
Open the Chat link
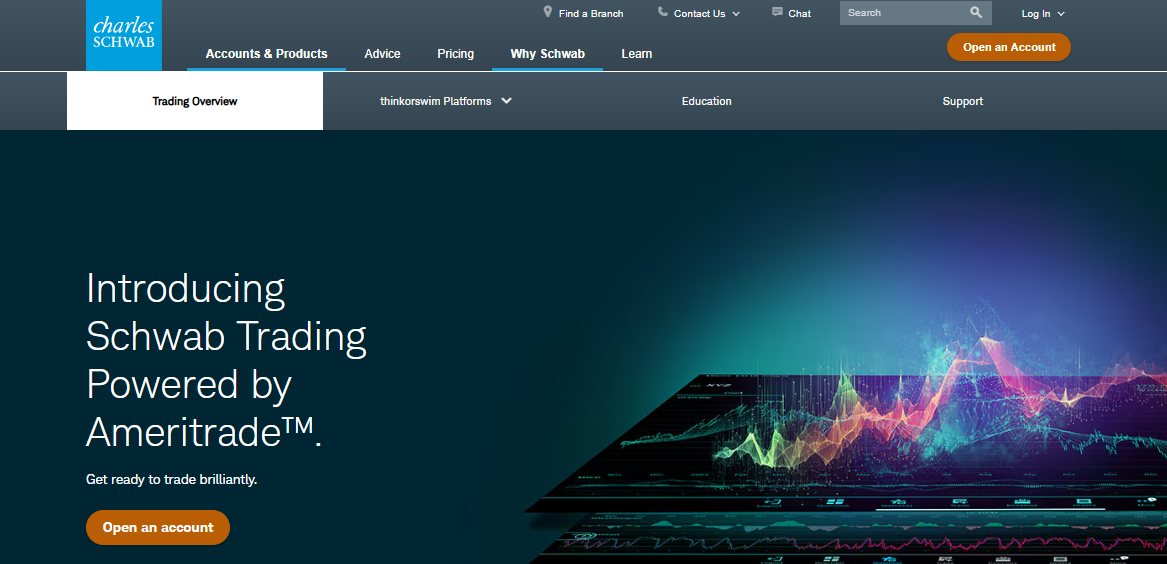coord(799,13)
